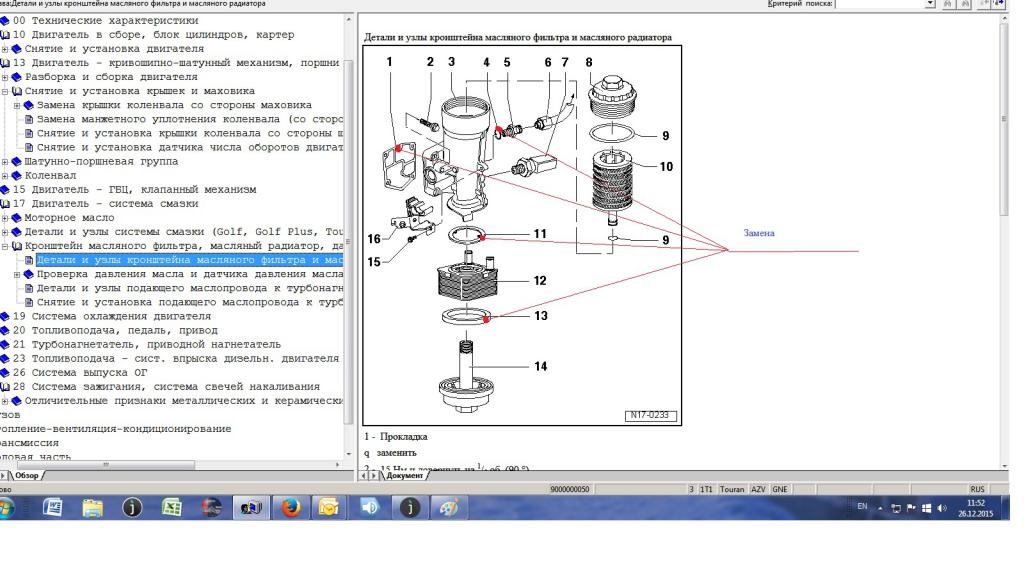Image resolution: width=1024 pixels, height=576 pixels.
Task: Select '28 Система зажигания, система свечей накаливания'
Action: (x=166, y=387)
